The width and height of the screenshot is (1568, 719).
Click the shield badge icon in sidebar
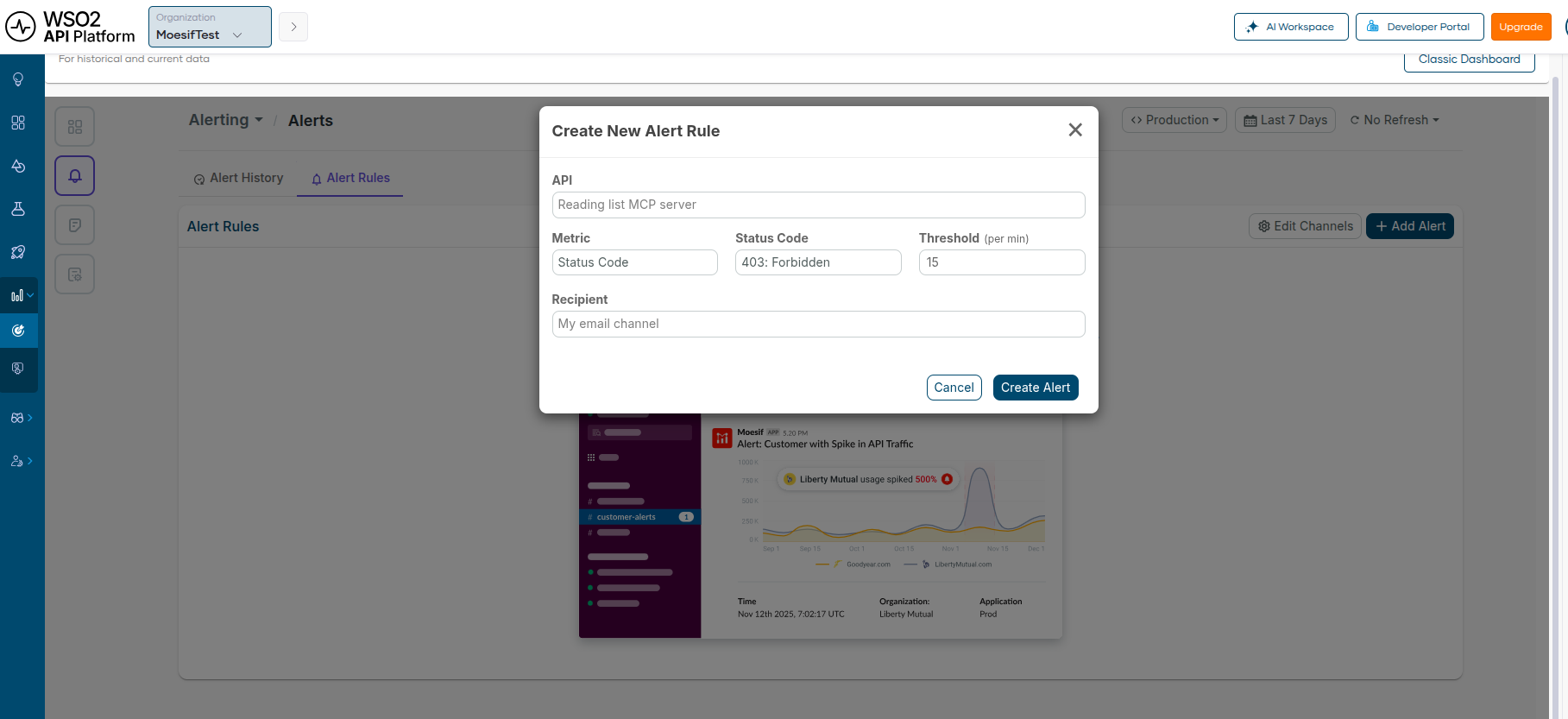click(18, 369)
